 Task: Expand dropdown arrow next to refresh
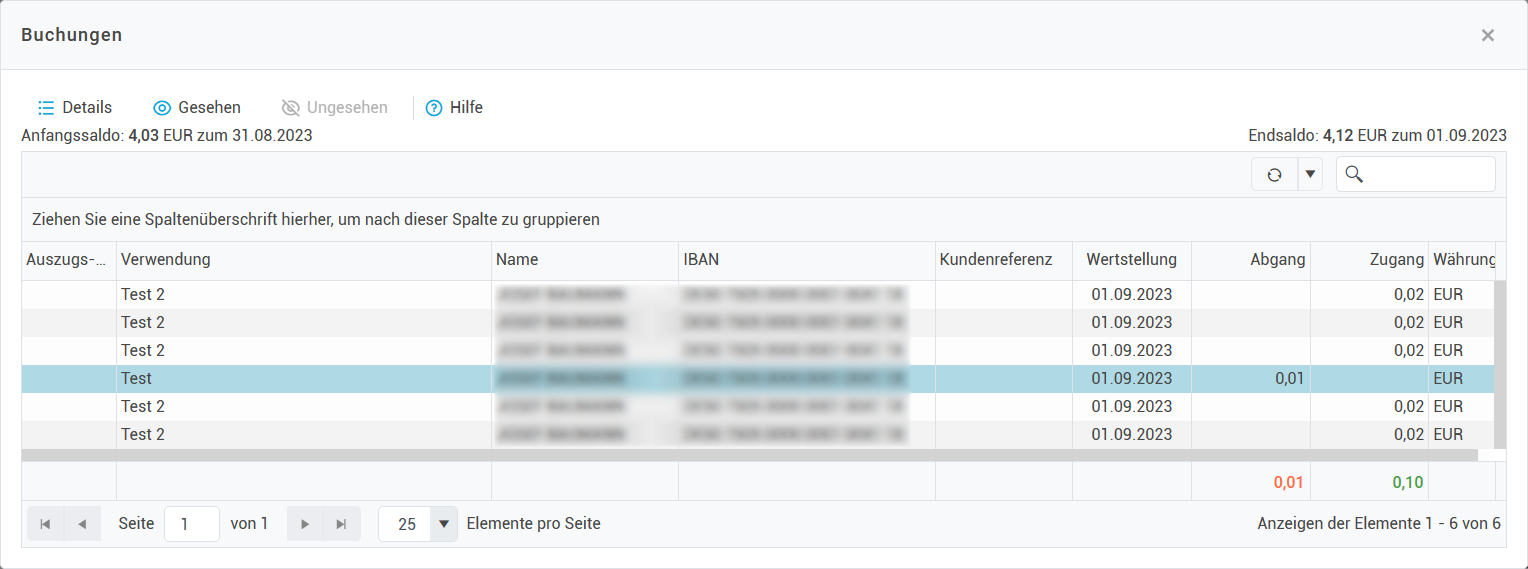(1310, 175)
